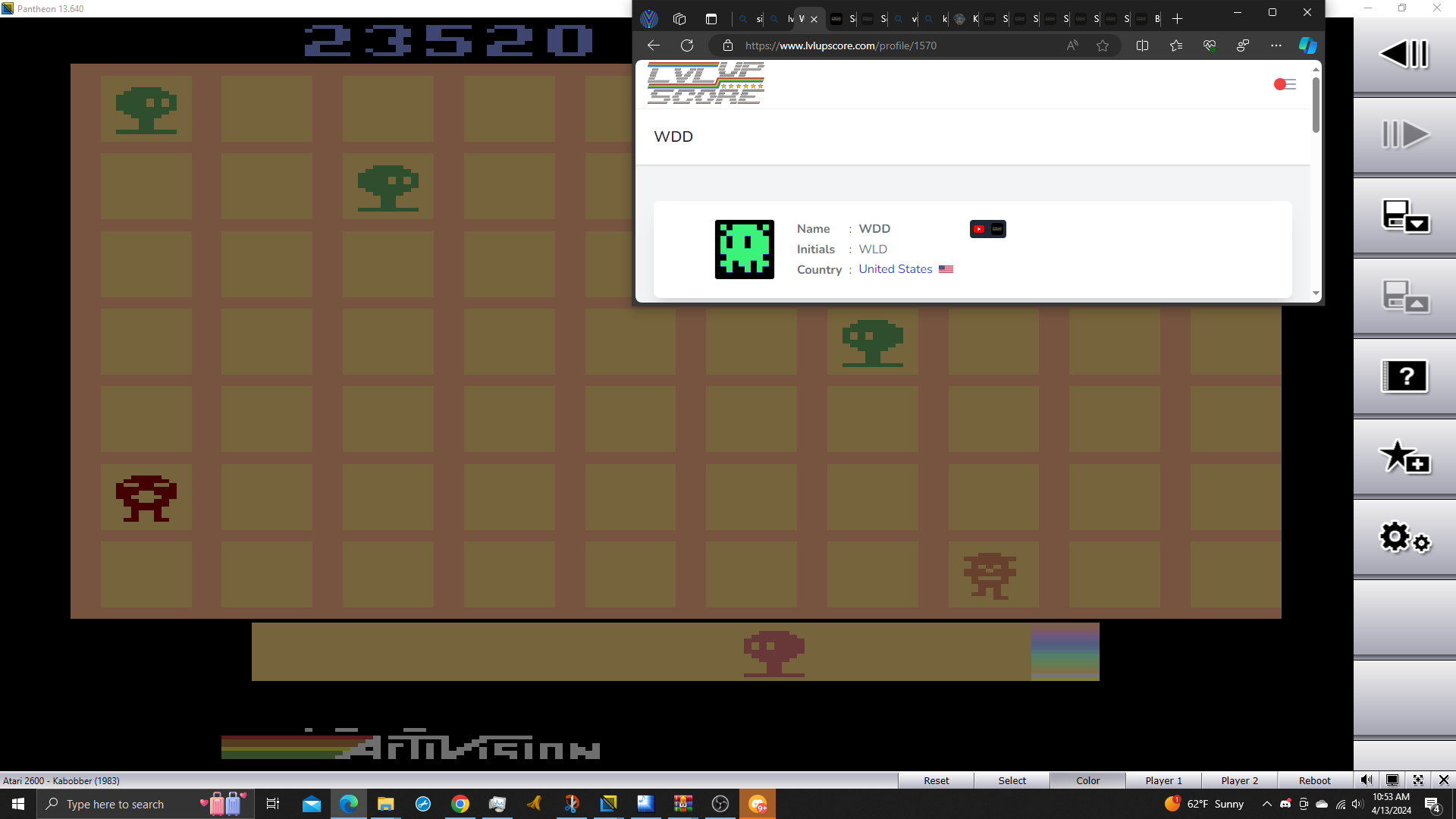Screen dimensions: 1456x819
Task: Open the Copilot sidebar icon
Action: [x=1308, y=45]
